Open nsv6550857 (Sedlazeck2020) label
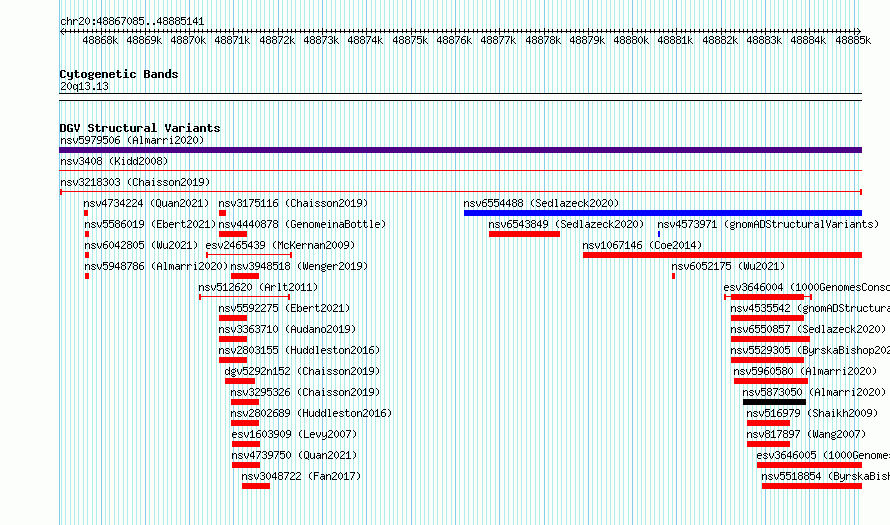The height and width of the screenshot is (525, 890). 808,329
